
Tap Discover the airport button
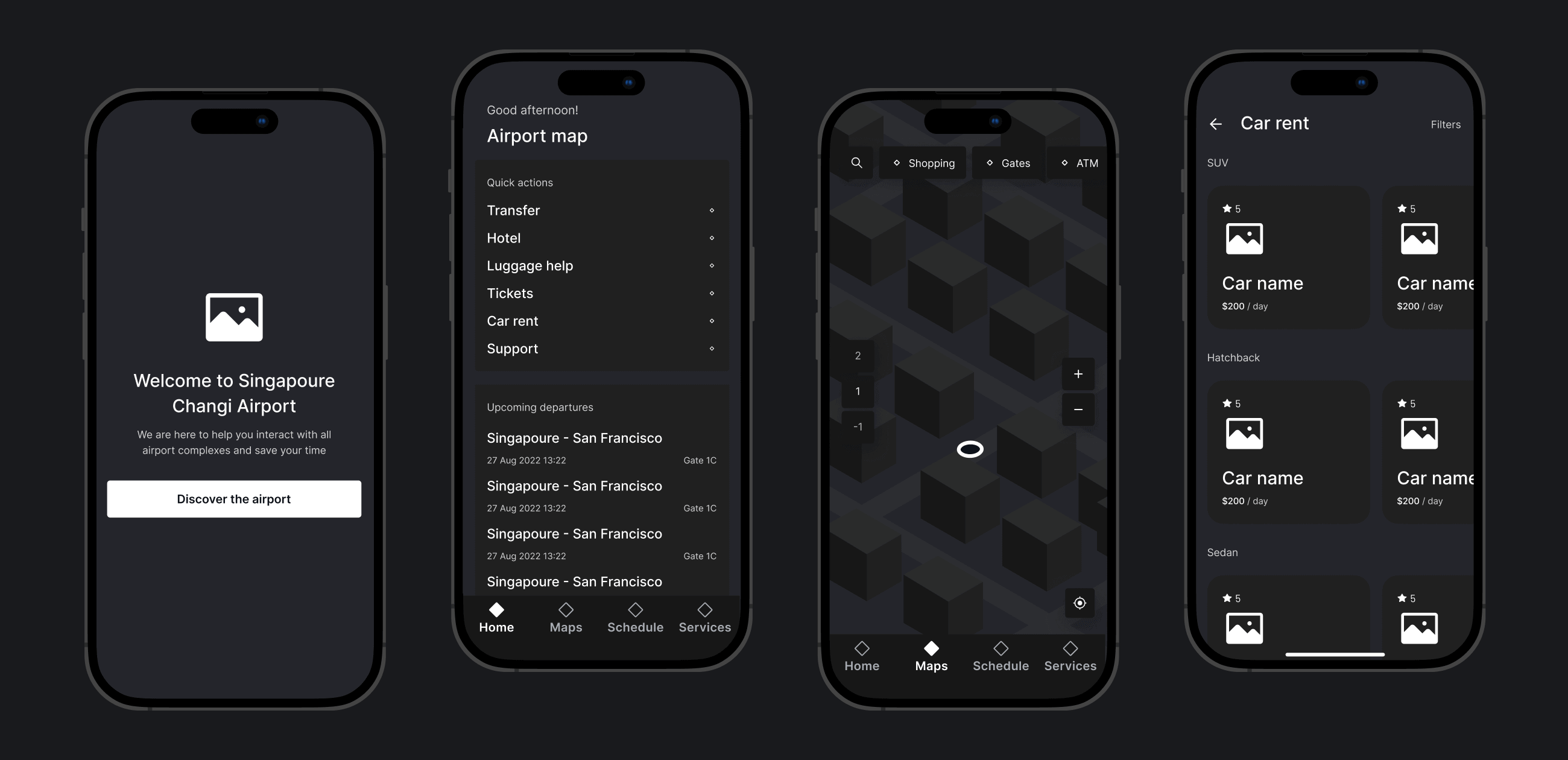(234, 498)
